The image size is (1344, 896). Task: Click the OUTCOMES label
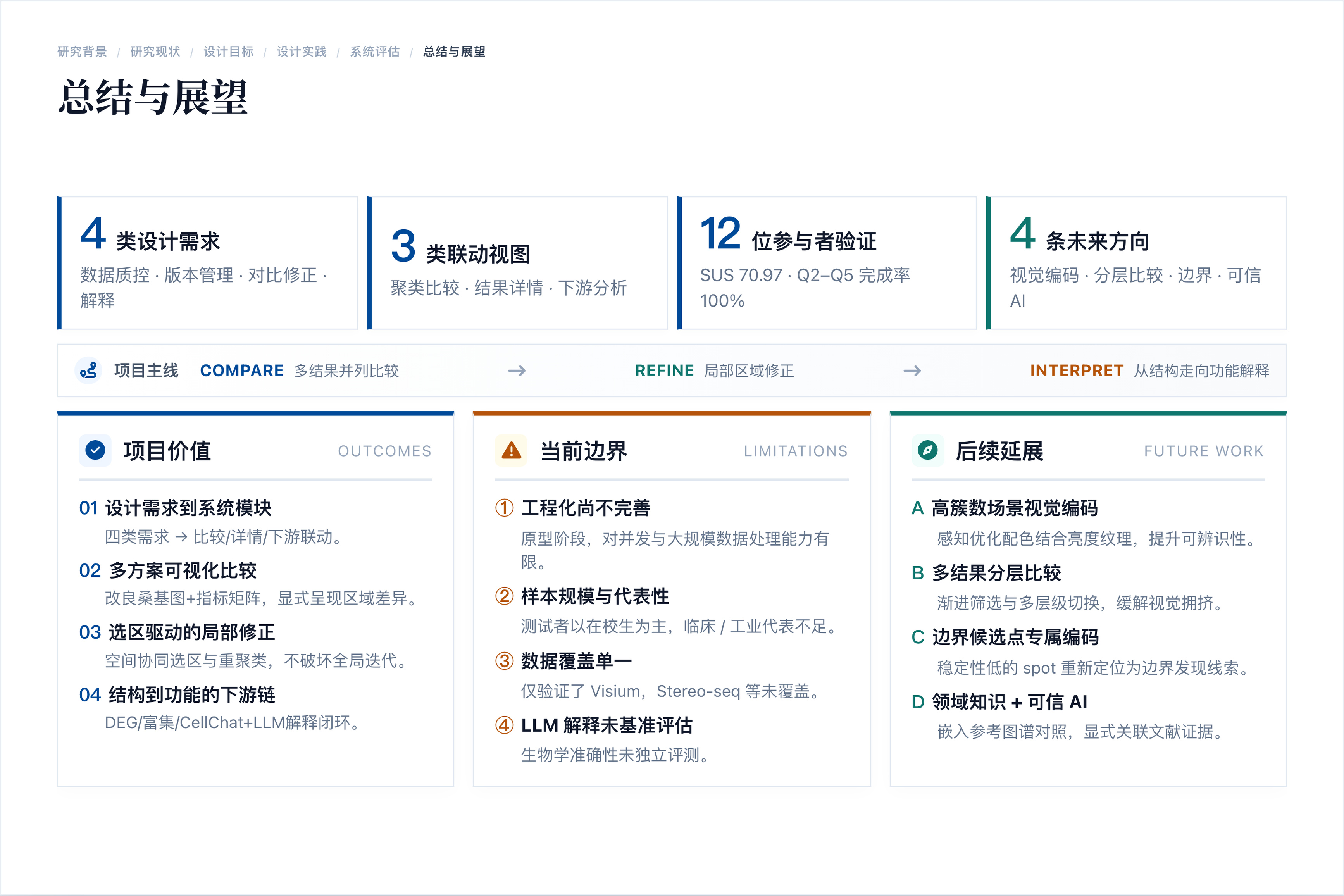[x=384, y=451]
